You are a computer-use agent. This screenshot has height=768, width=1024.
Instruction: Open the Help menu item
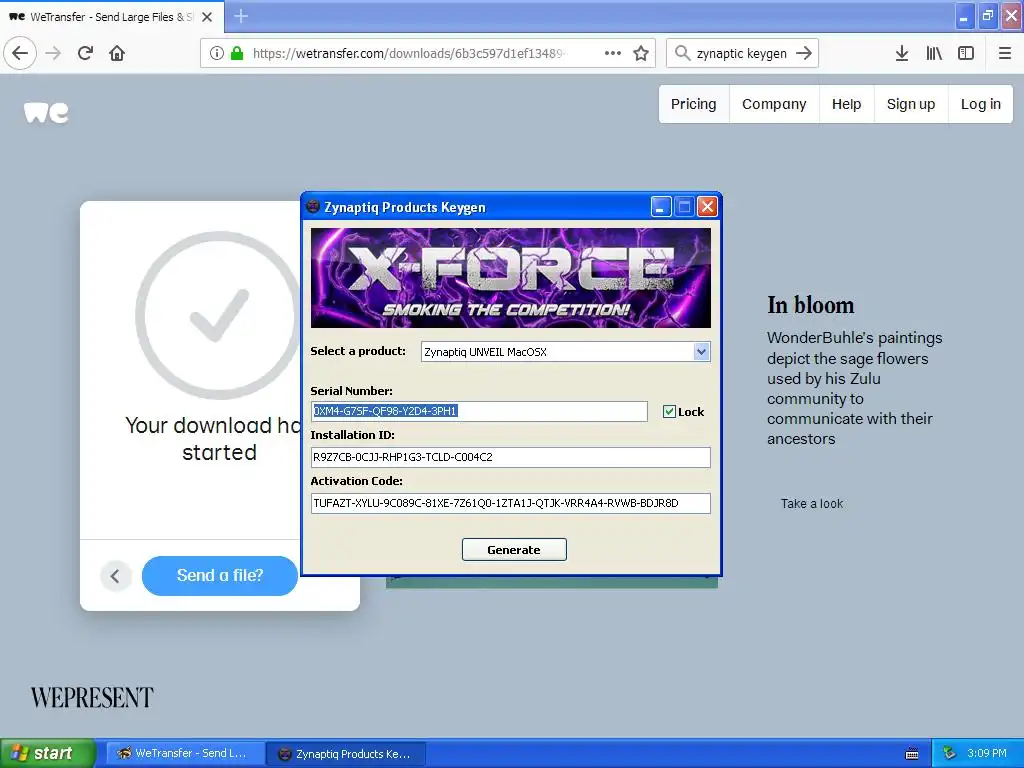(846, 104)
